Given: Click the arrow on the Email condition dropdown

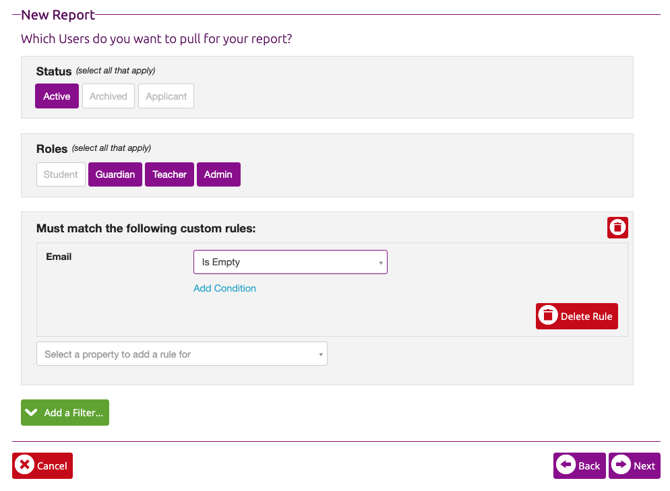Looking at the screenshot, I should pyautogui.click(x=380, y=263).
